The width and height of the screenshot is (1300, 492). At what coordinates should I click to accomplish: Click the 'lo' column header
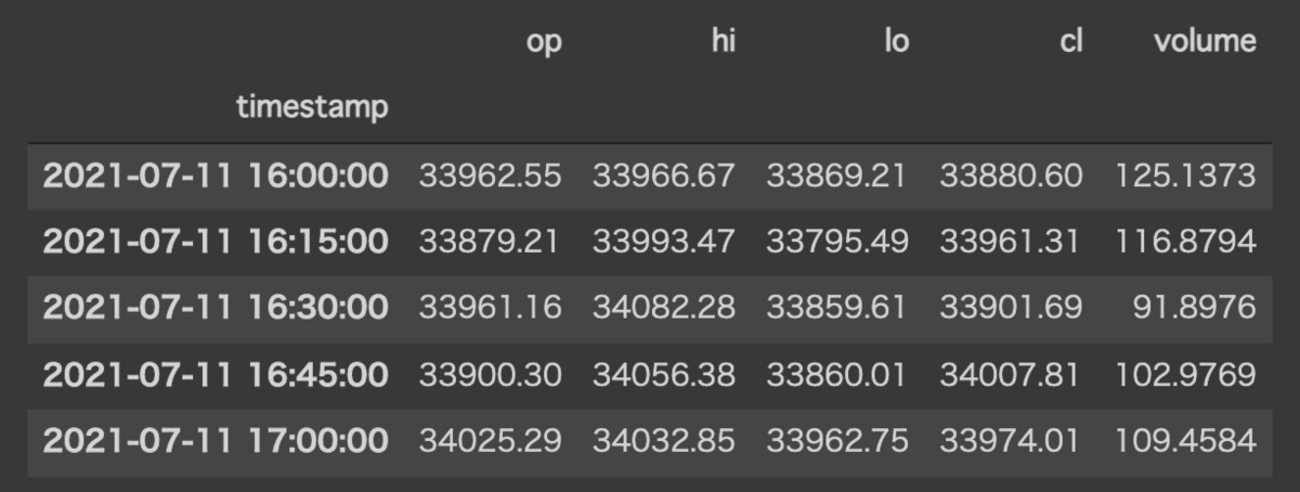(896, 42)
